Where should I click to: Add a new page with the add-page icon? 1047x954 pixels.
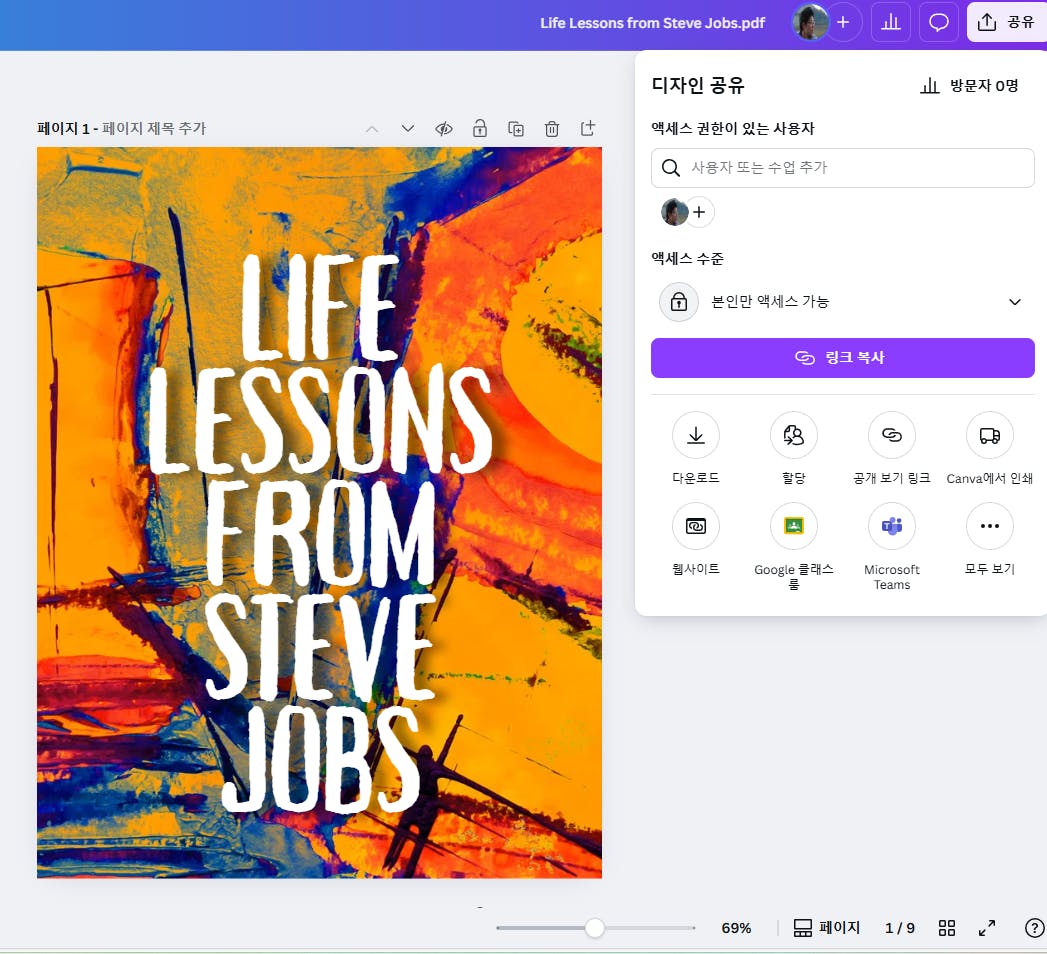pos(588,129)
